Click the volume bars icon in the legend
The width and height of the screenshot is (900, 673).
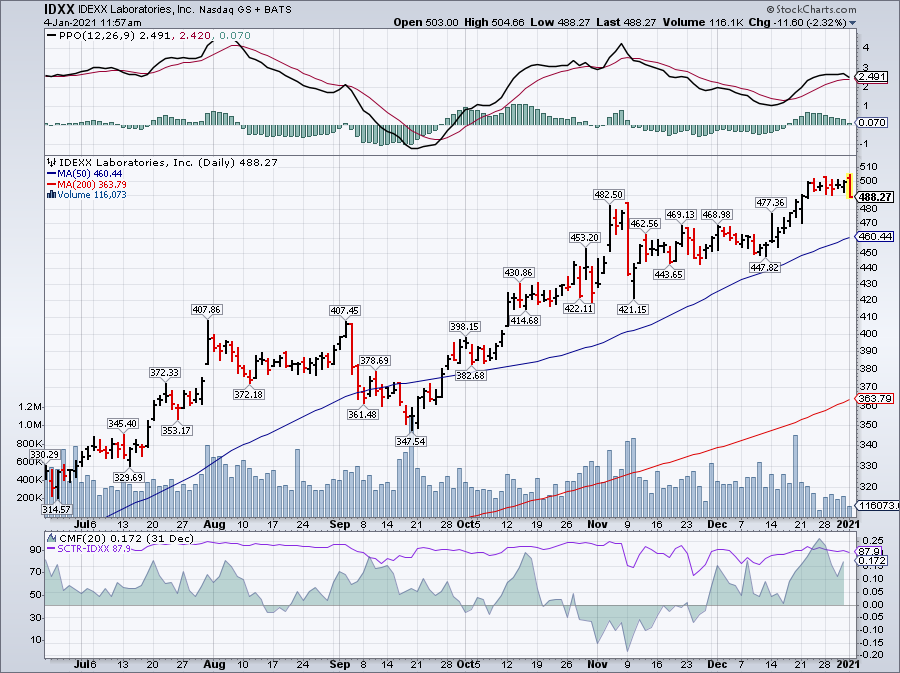click(52, 194)
